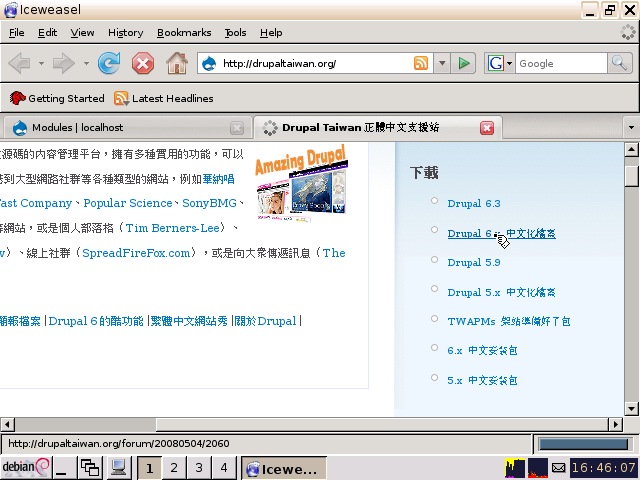Open the back history dropdown arrow
Image resolution: width=640 pixels, height=480 pixels.
41,63
